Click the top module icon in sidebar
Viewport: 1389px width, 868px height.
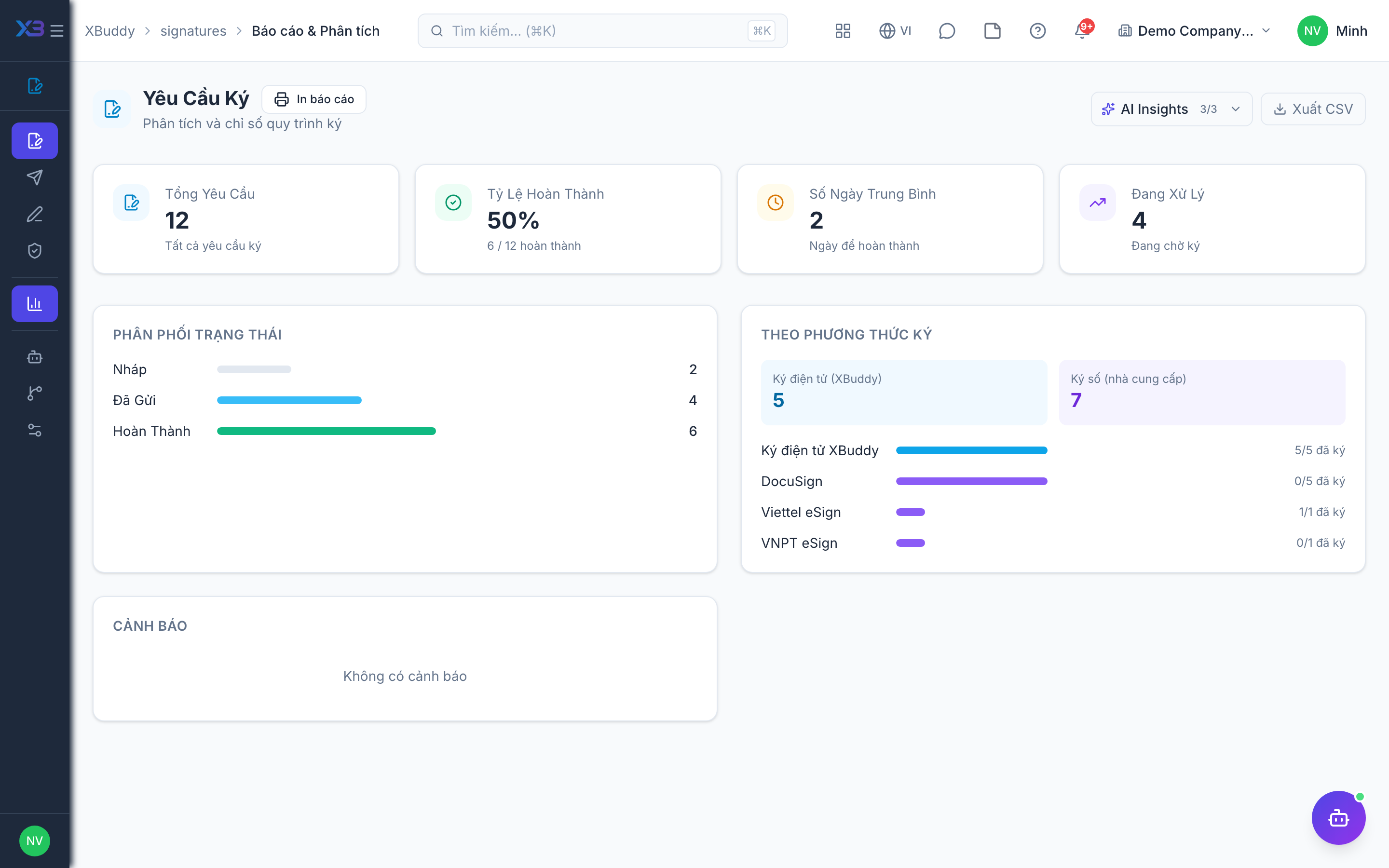[x=34, y=86]
